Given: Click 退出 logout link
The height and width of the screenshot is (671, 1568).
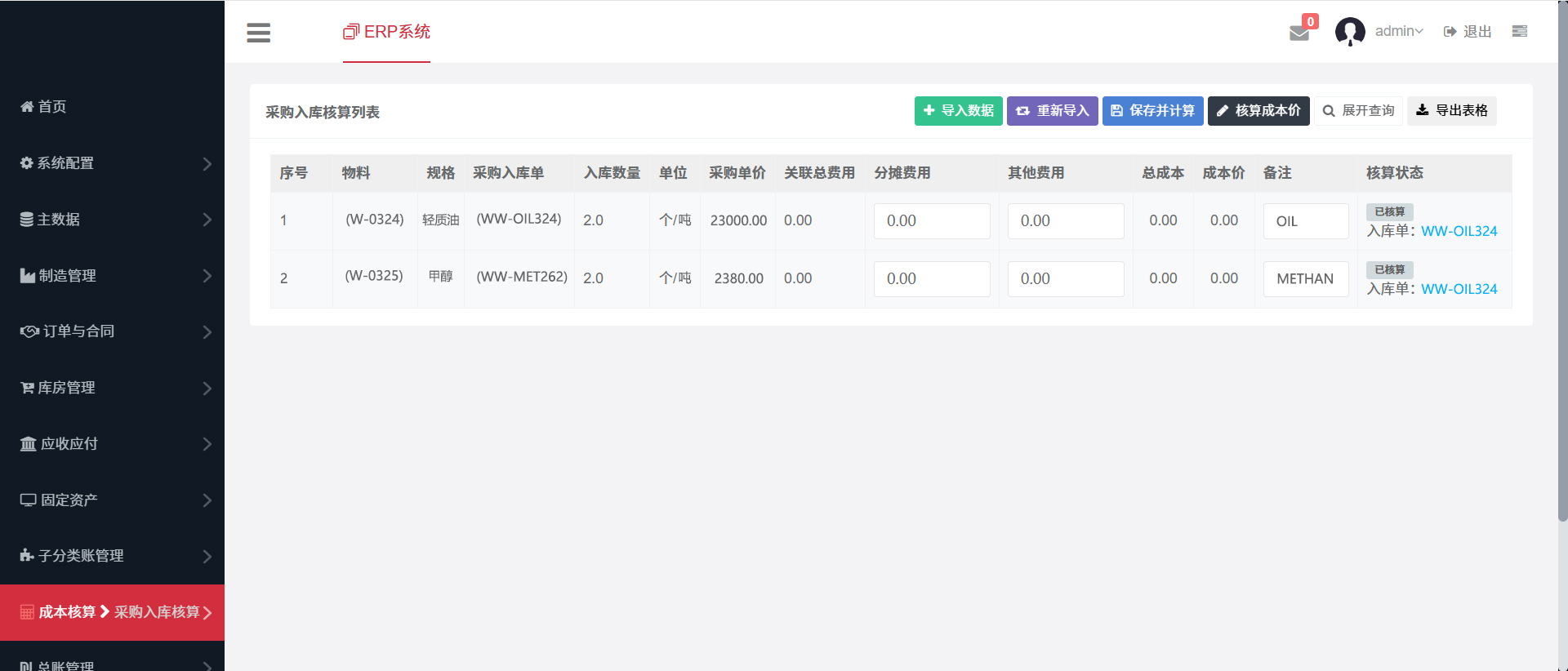Looking at the screenshot, I should [x=1468, y=31].
